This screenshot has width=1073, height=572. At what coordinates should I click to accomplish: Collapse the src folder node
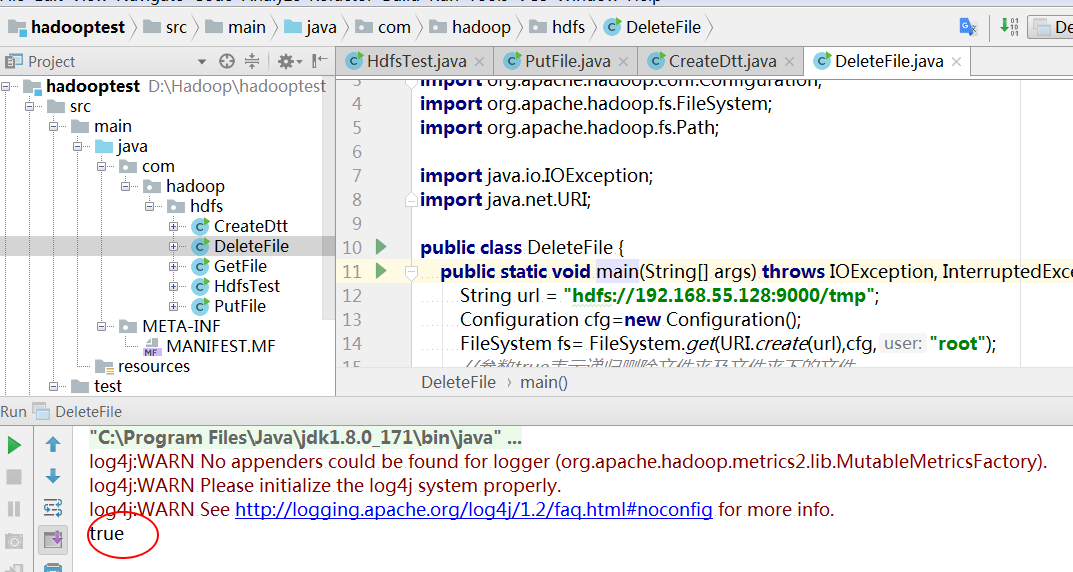click(29, 107)
